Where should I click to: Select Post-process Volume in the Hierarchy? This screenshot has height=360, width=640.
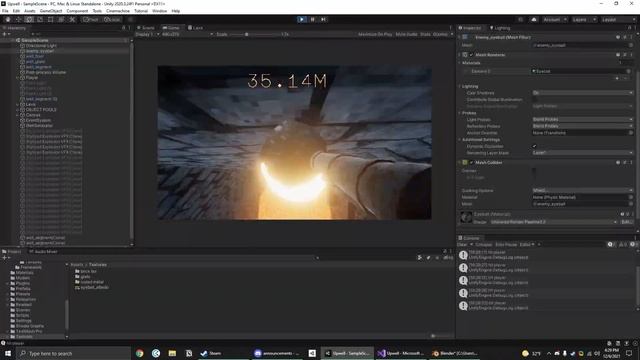tap(46, 72)
